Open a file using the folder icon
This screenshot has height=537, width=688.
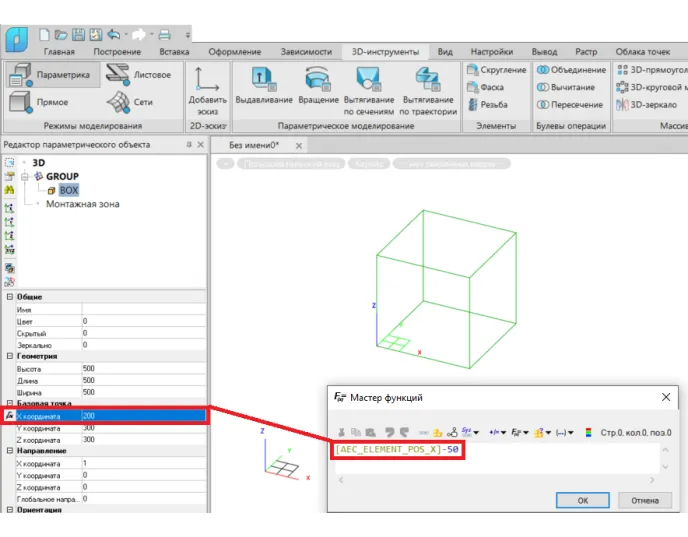click(61, 34)
